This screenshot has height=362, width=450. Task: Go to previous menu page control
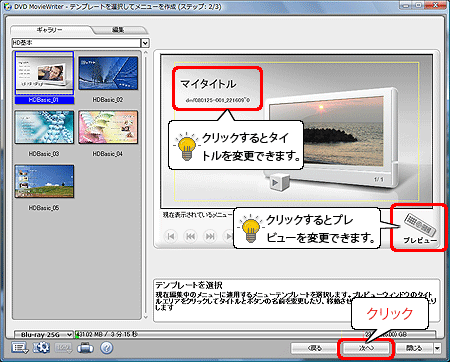pyautogui.click(x=190, y=236)
